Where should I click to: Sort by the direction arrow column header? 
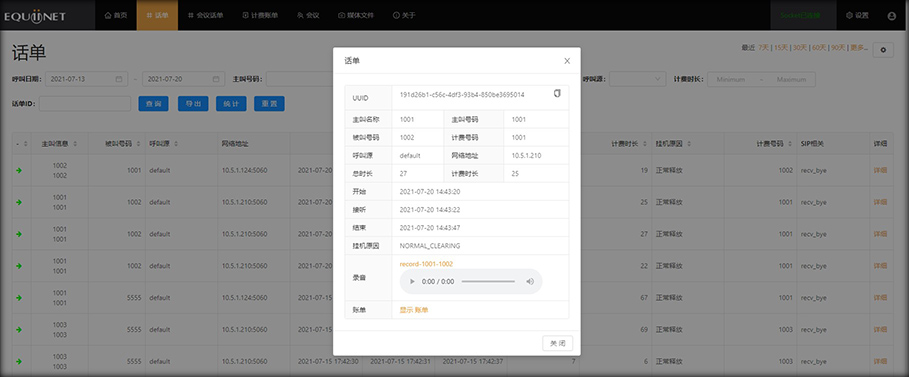[22, 143]
